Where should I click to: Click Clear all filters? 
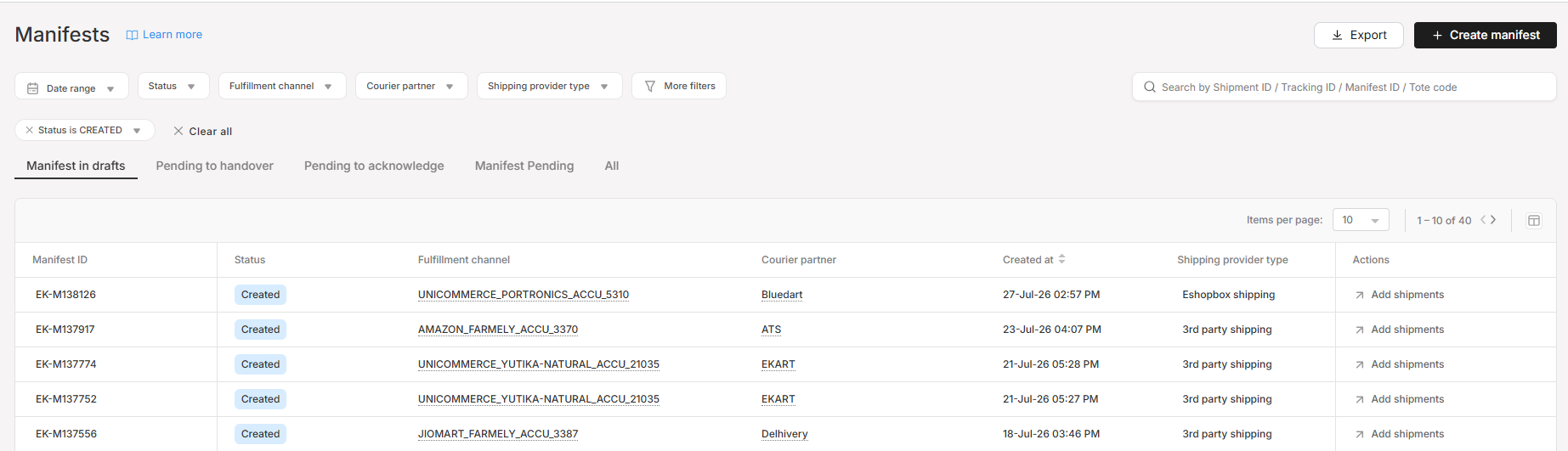click(202, 131)
